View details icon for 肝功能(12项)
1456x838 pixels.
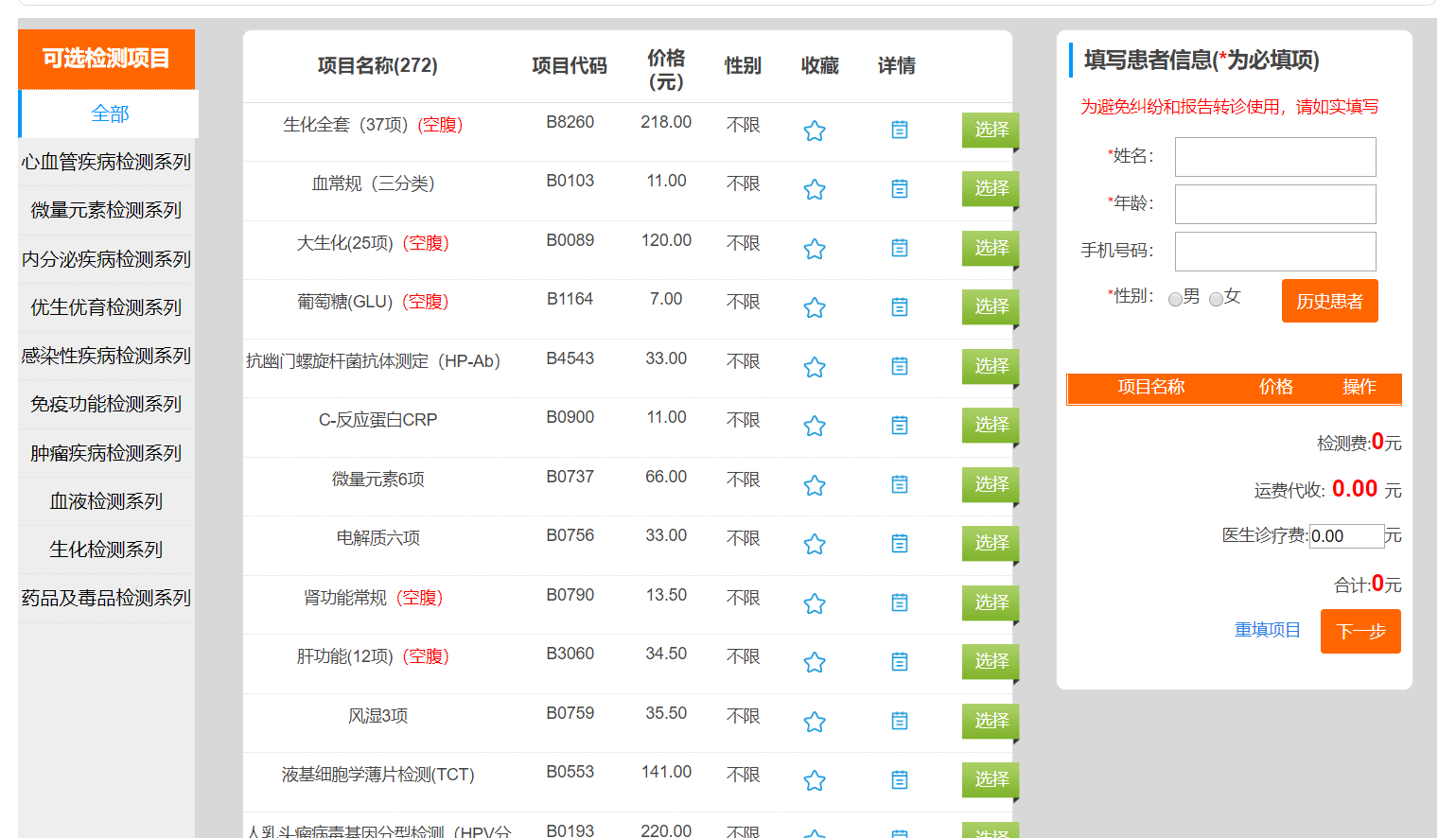(900, 662)
